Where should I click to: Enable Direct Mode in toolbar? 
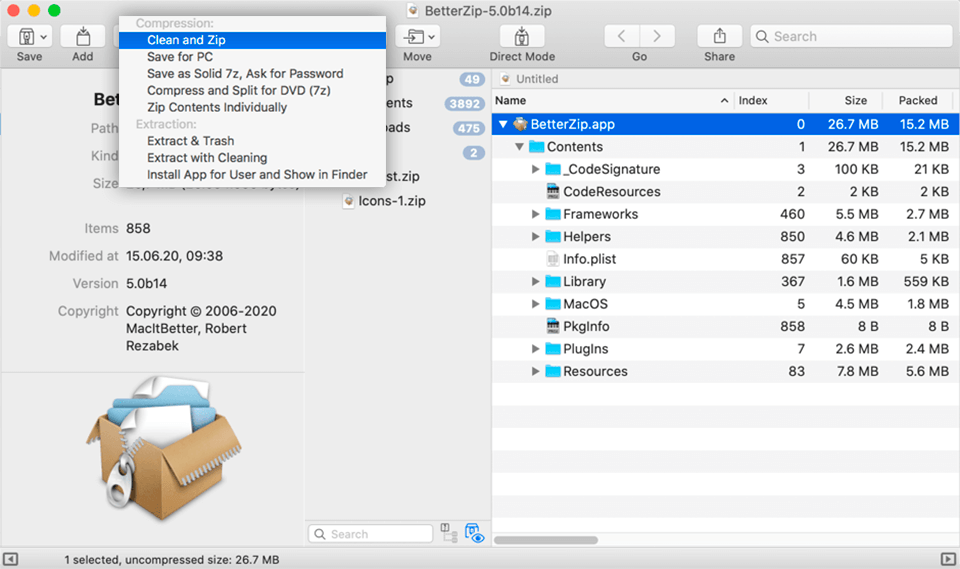click(x=522, y=37)
